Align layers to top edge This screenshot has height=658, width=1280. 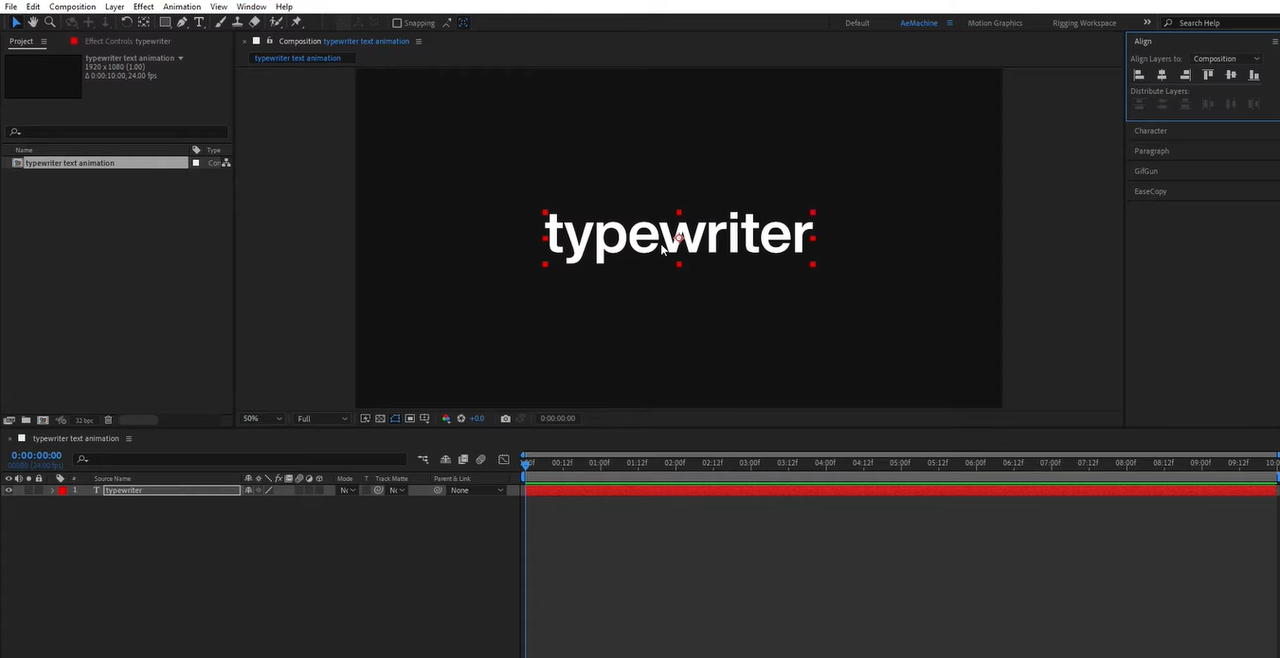pos(1208,75)
